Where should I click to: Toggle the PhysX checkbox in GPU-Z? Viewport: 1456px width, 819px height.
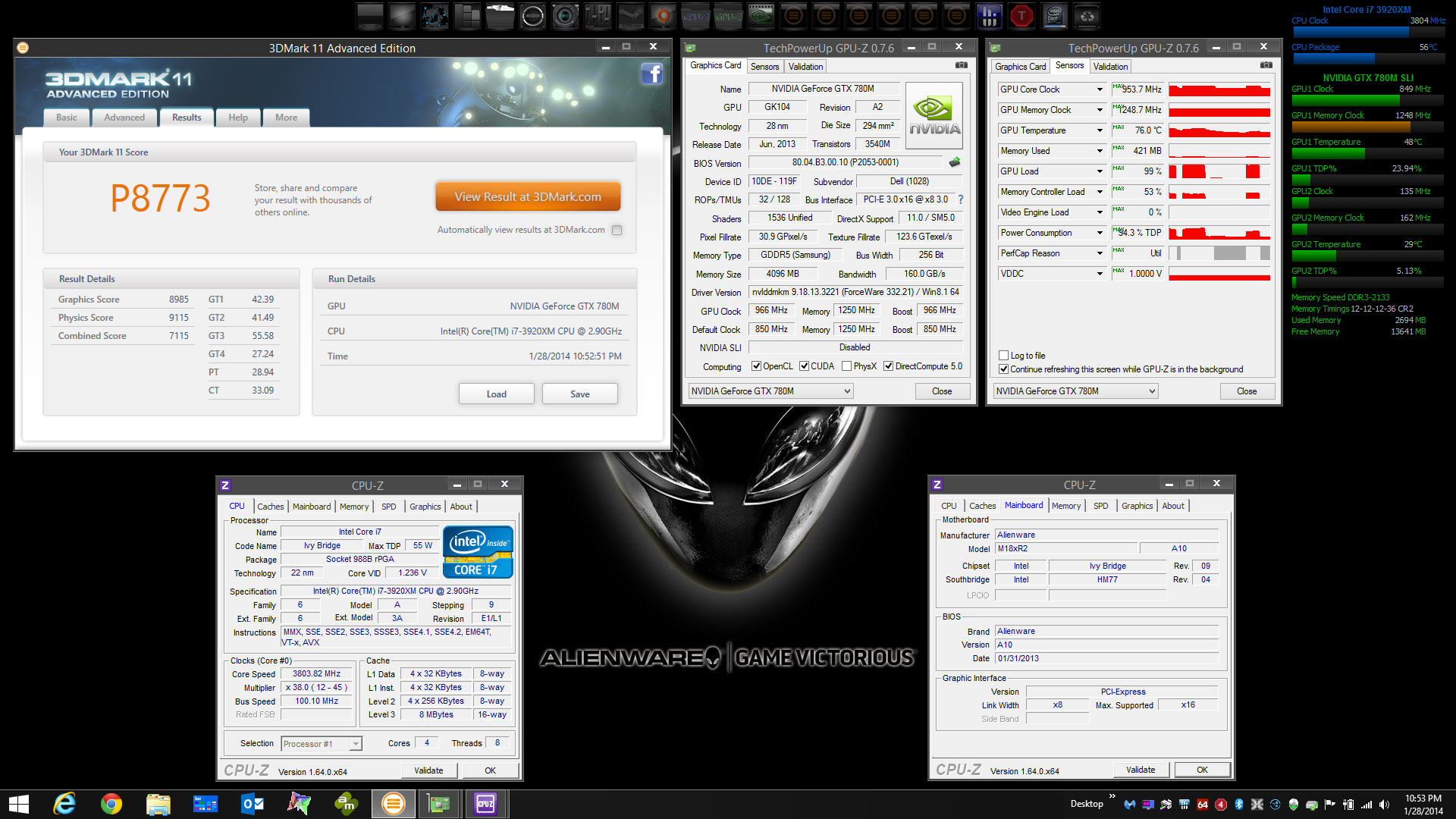coord(846,366)
